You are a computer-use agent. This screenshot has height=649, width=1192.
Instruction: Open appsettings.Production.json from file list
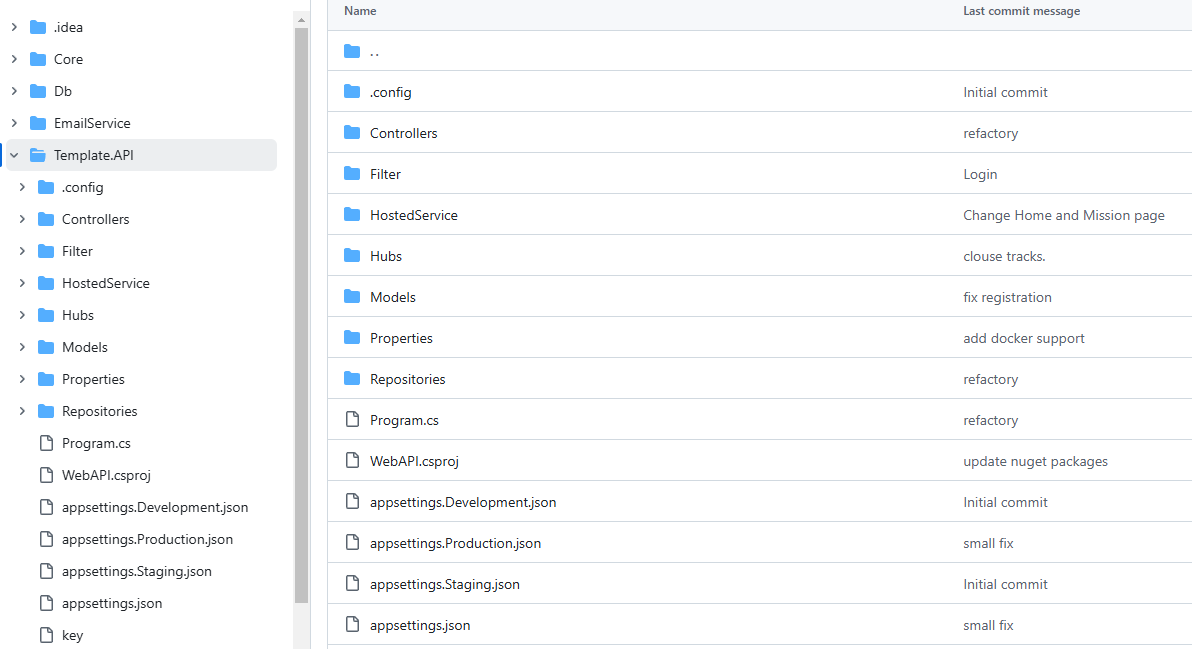tap(455, 543)
